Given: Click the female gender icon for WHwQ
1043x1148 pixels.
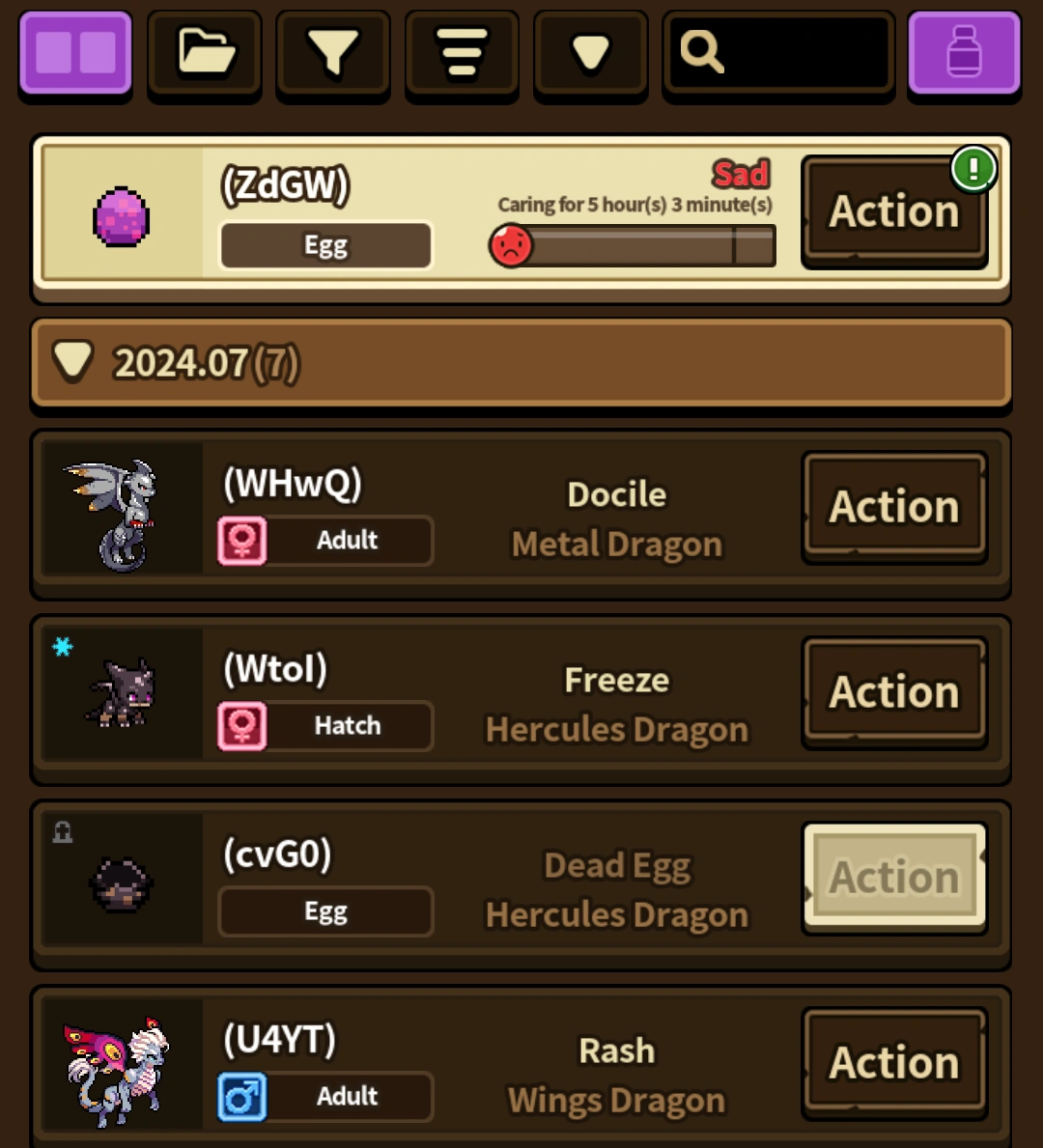Looking at the screenshot, I should pos(242,541).
